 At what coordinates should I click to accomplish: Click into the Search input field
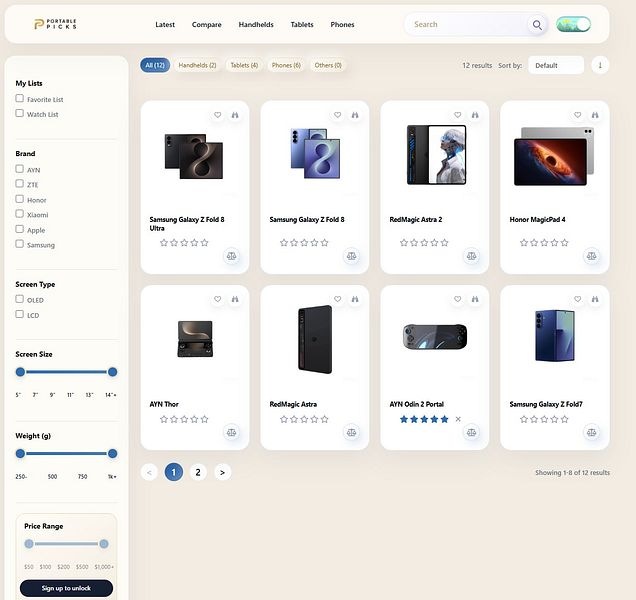(468, 25)
